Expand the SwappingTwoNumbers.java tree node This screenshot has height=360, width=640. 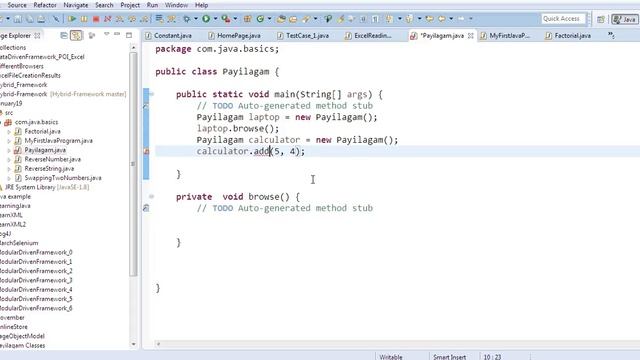(x=9, y=178)
